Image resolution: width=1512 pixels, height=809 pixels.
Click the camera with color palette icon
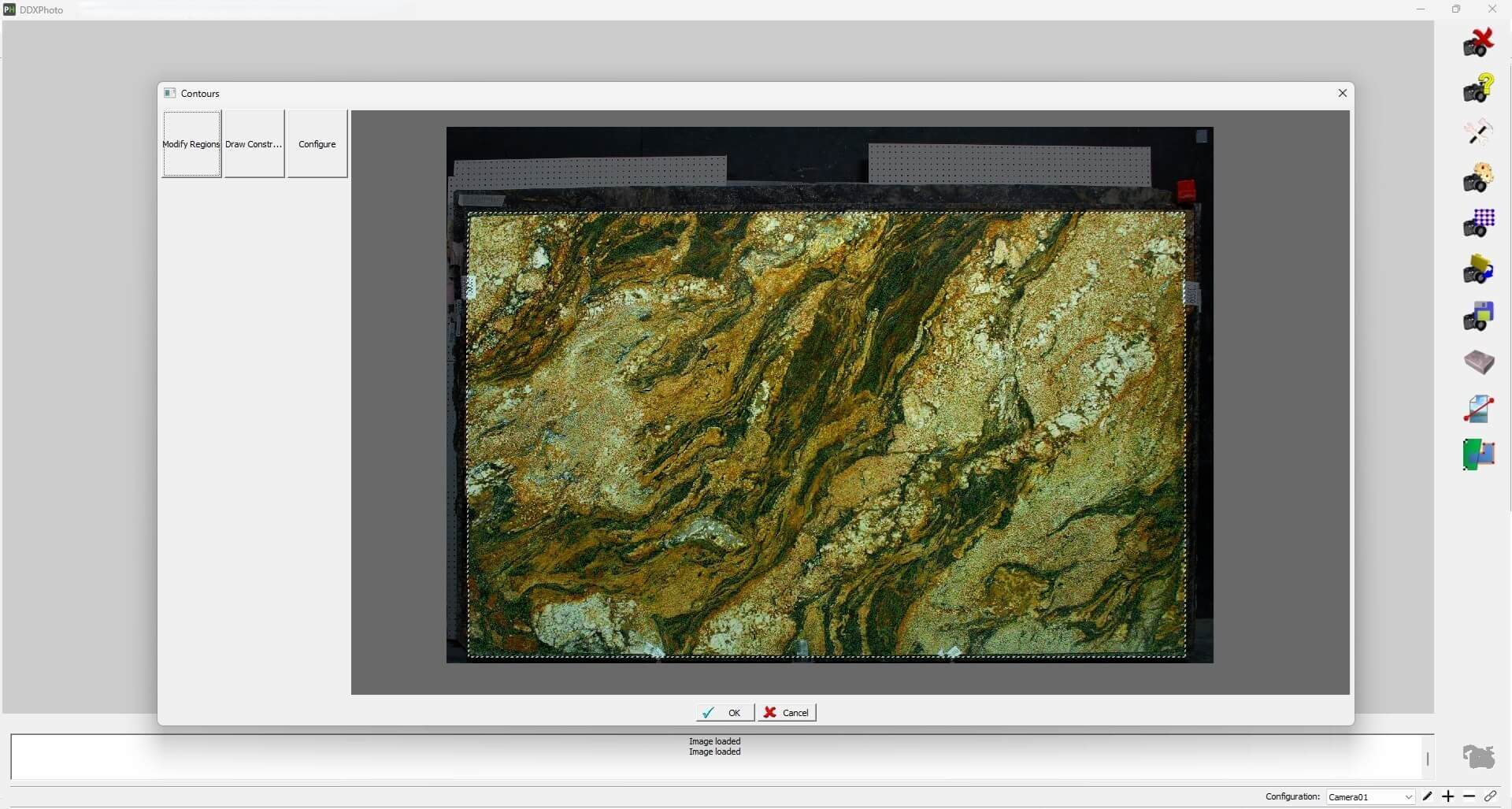1478,178
